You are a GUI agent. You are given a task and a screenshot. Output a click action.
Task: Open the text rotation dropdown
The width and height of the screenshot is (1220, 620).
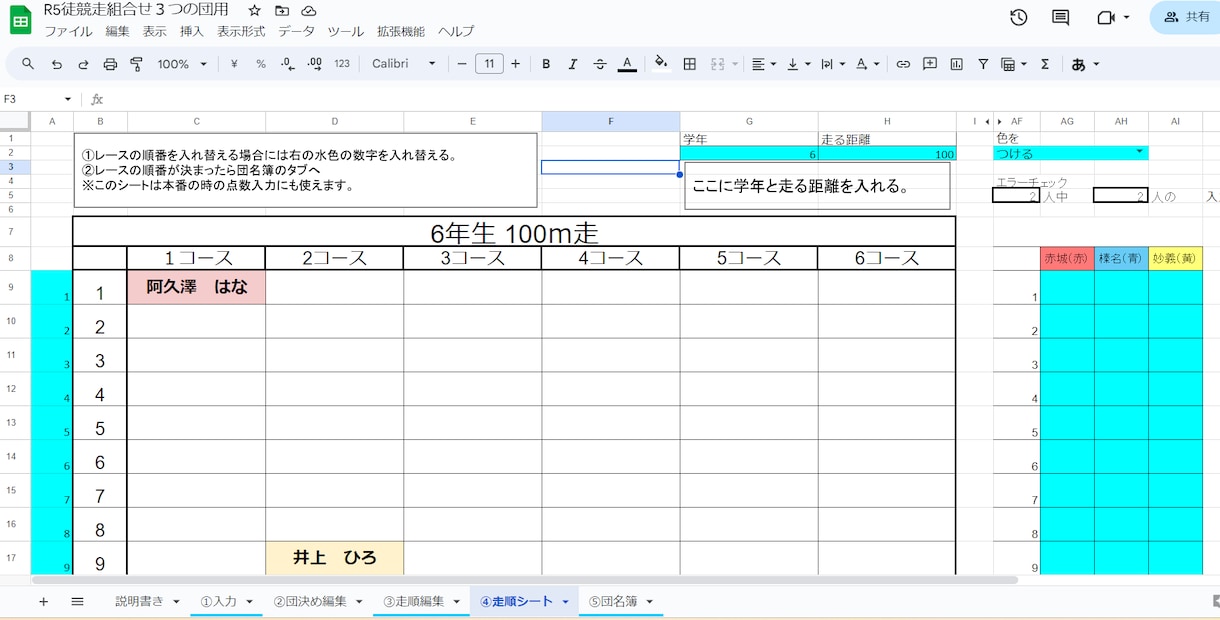867,64
